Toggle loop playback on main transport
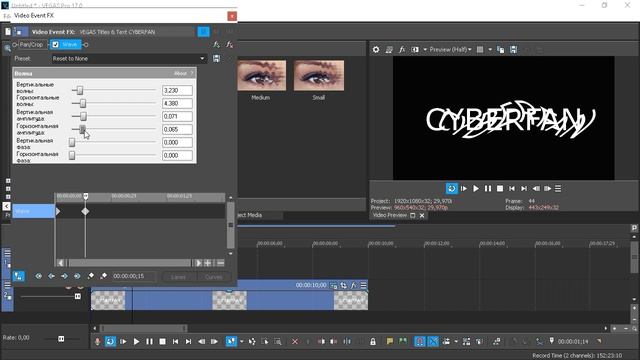 point(110,342)
